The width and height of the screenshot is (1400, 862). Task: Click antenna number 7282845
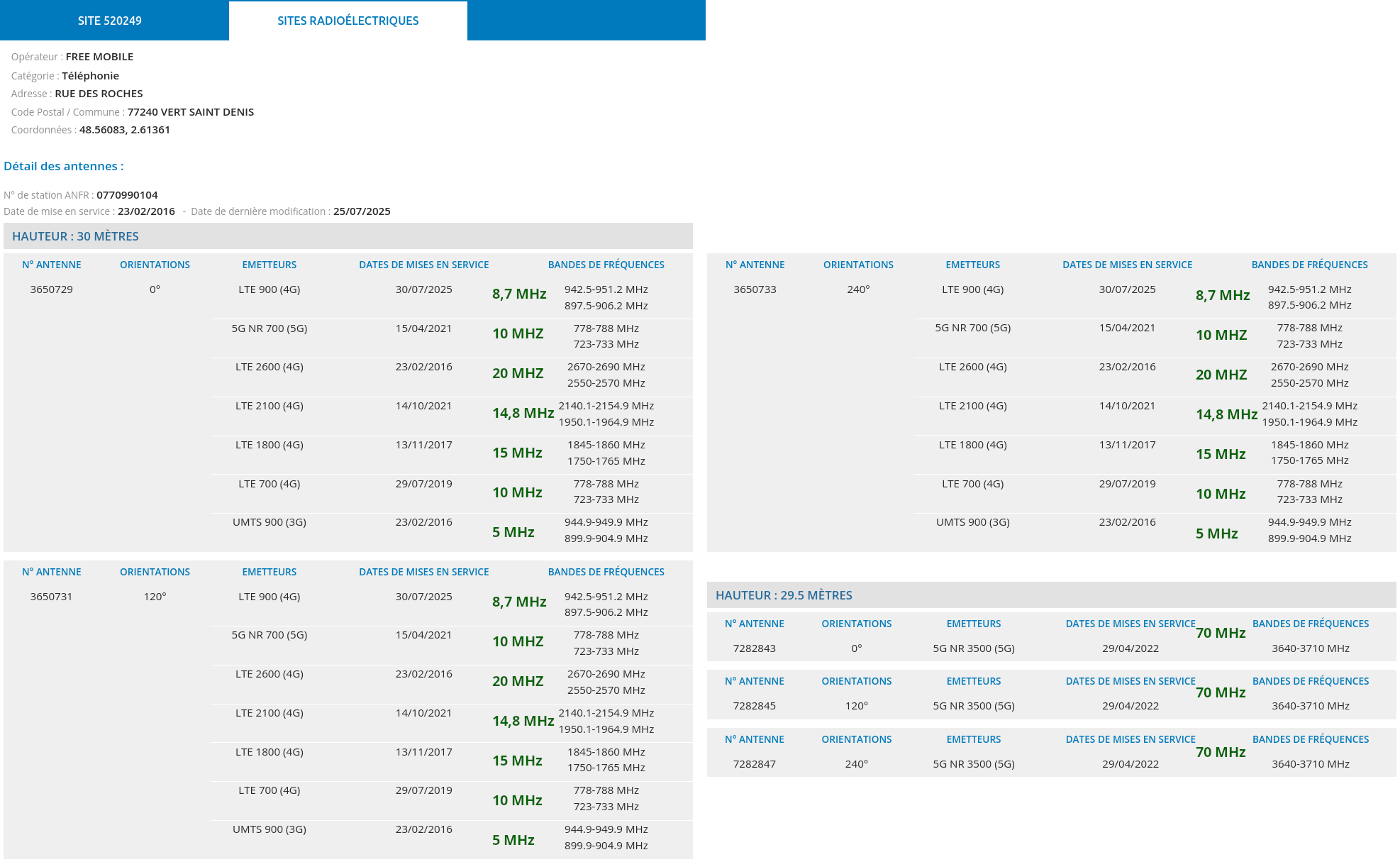point(755,706)
